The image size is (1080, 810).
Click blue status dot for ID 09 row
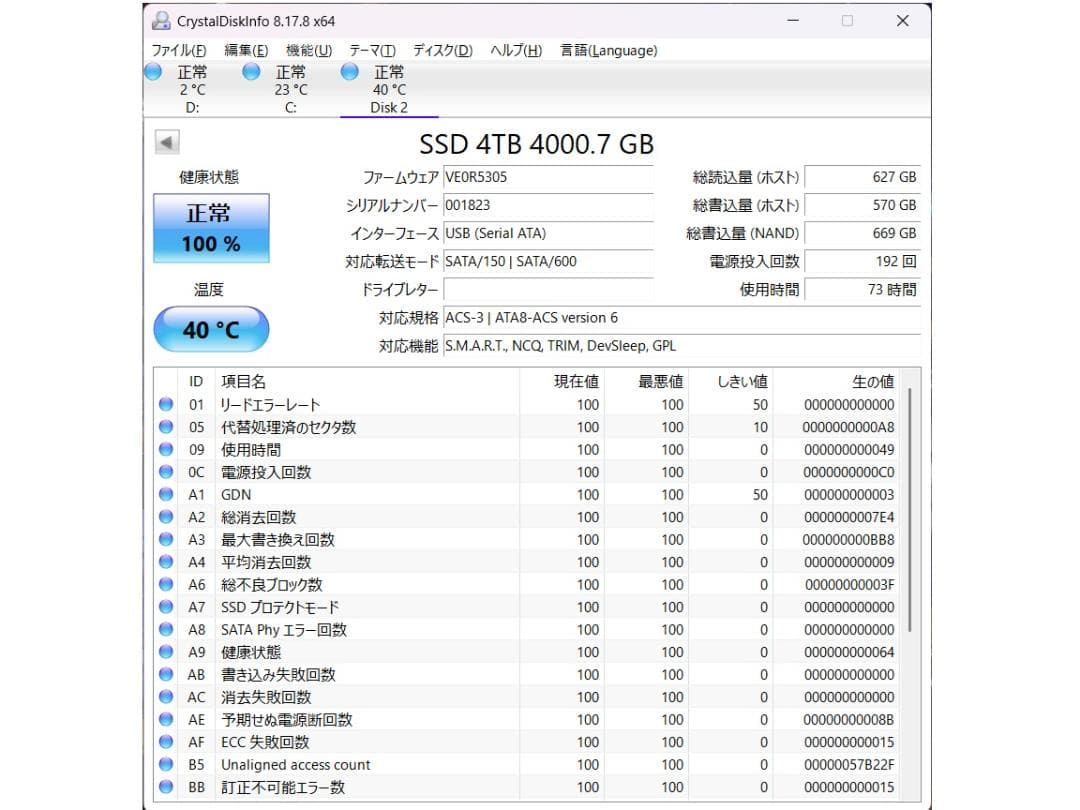pyautogui.click(x=166, y=450)
